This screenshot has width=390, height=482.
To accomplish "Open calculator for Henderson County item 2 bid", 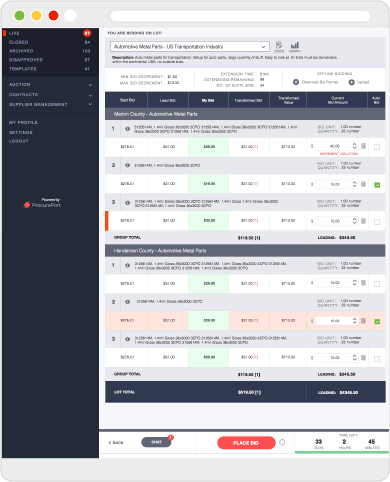I will tap(363, 321).
